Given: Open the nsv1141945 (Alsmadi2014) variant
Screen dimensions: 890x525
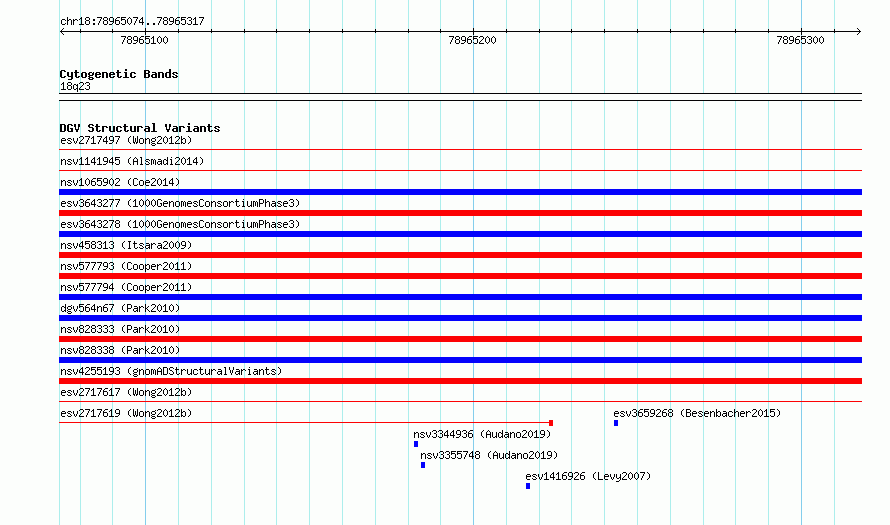Looking at the screenshot, I should click(x=132, y=161).
